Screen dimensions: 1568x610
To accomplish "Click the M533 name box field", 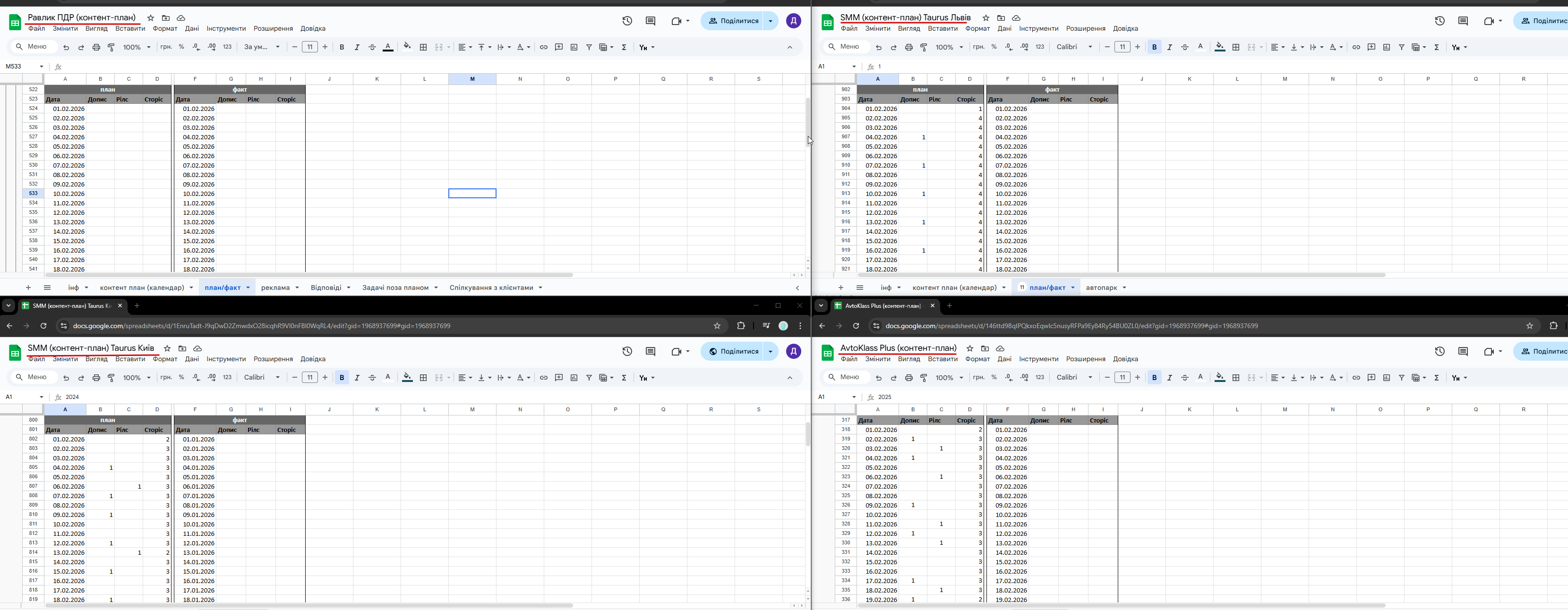I will pos(19,67).
